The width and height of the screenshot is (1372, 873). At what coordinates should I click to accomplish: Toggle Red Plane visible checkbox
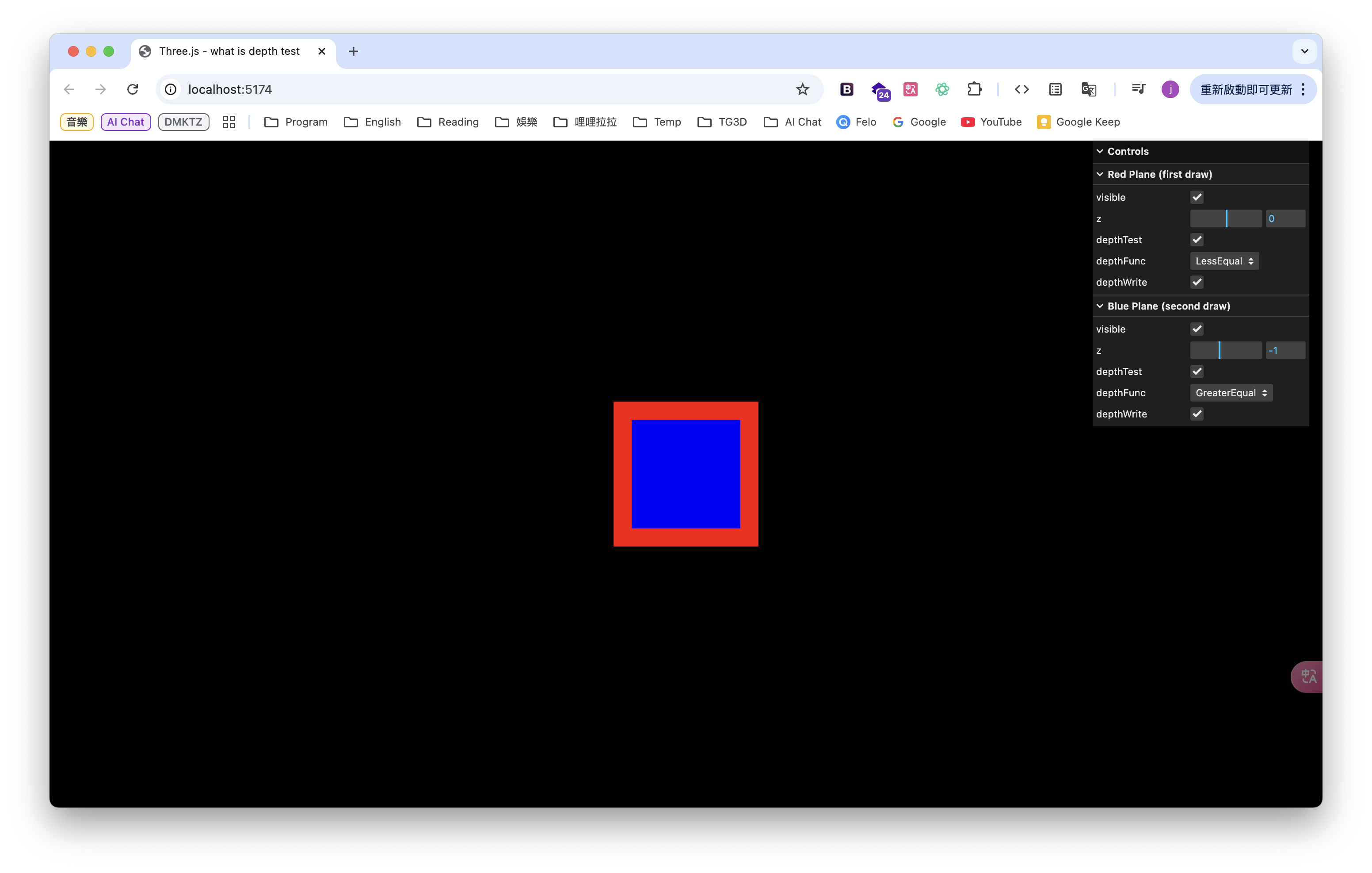1197,197
